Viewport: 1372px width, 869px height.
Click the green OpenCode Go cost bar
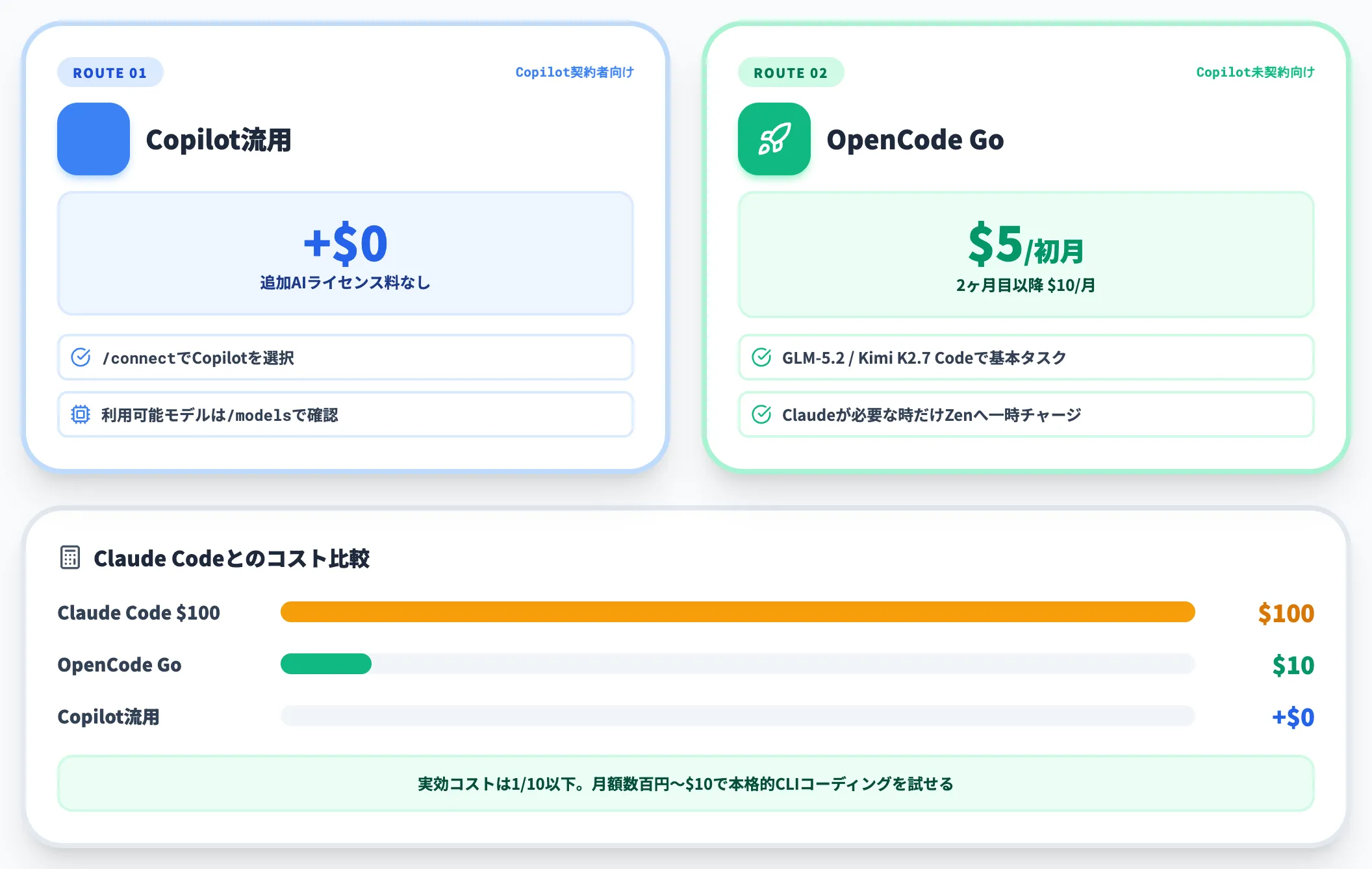tap(326, 664)
